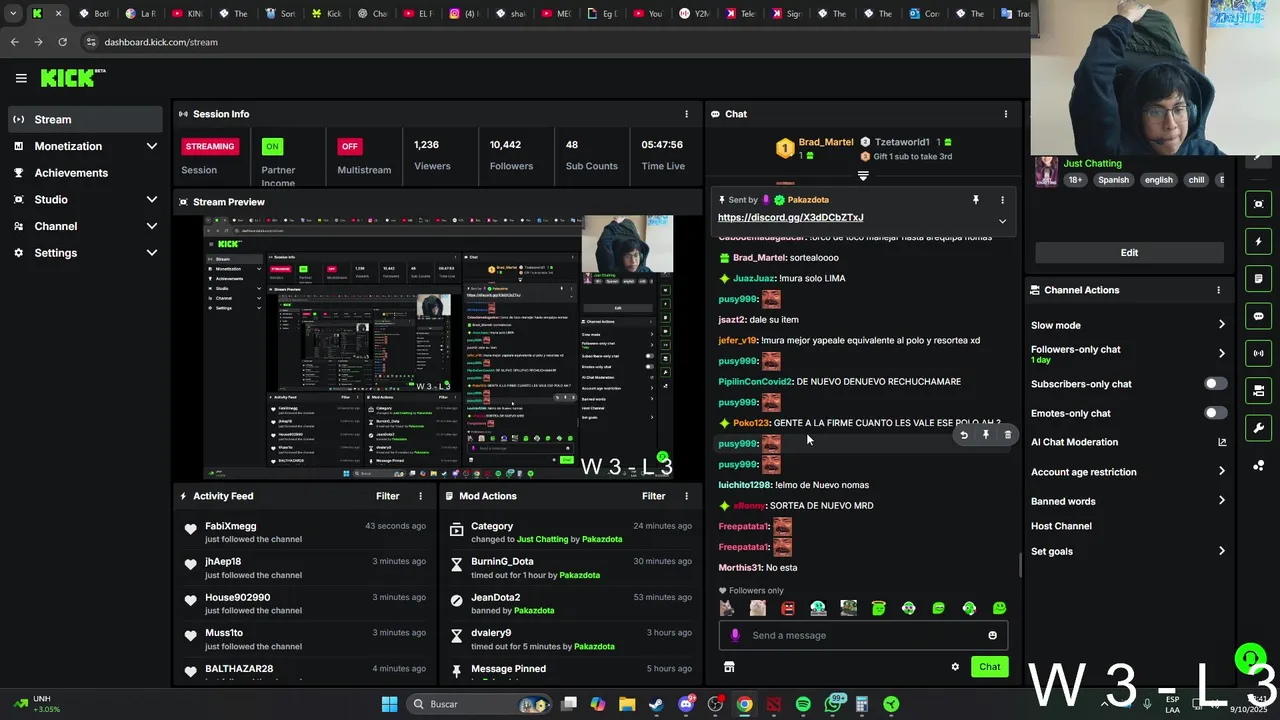
Task: Toggle Emotes-only chat switch
Action: [1215, 413]
